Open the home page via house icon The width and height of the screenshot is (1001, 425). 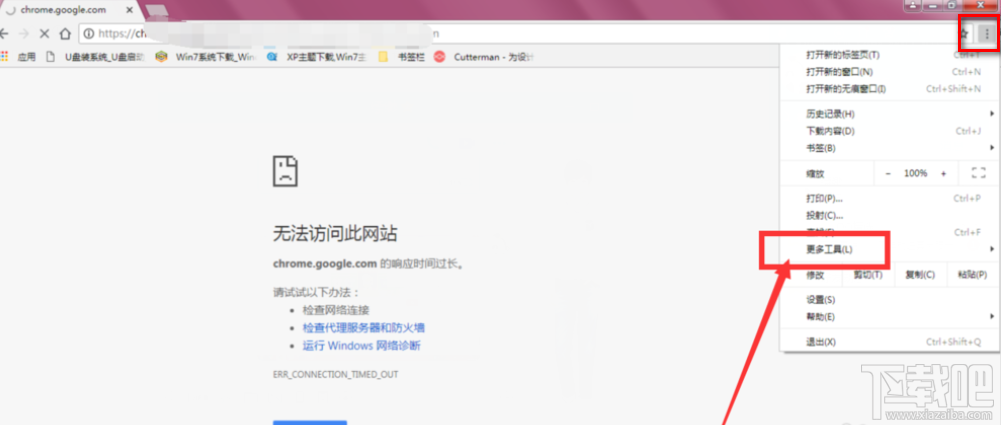[x=65, y=33]
